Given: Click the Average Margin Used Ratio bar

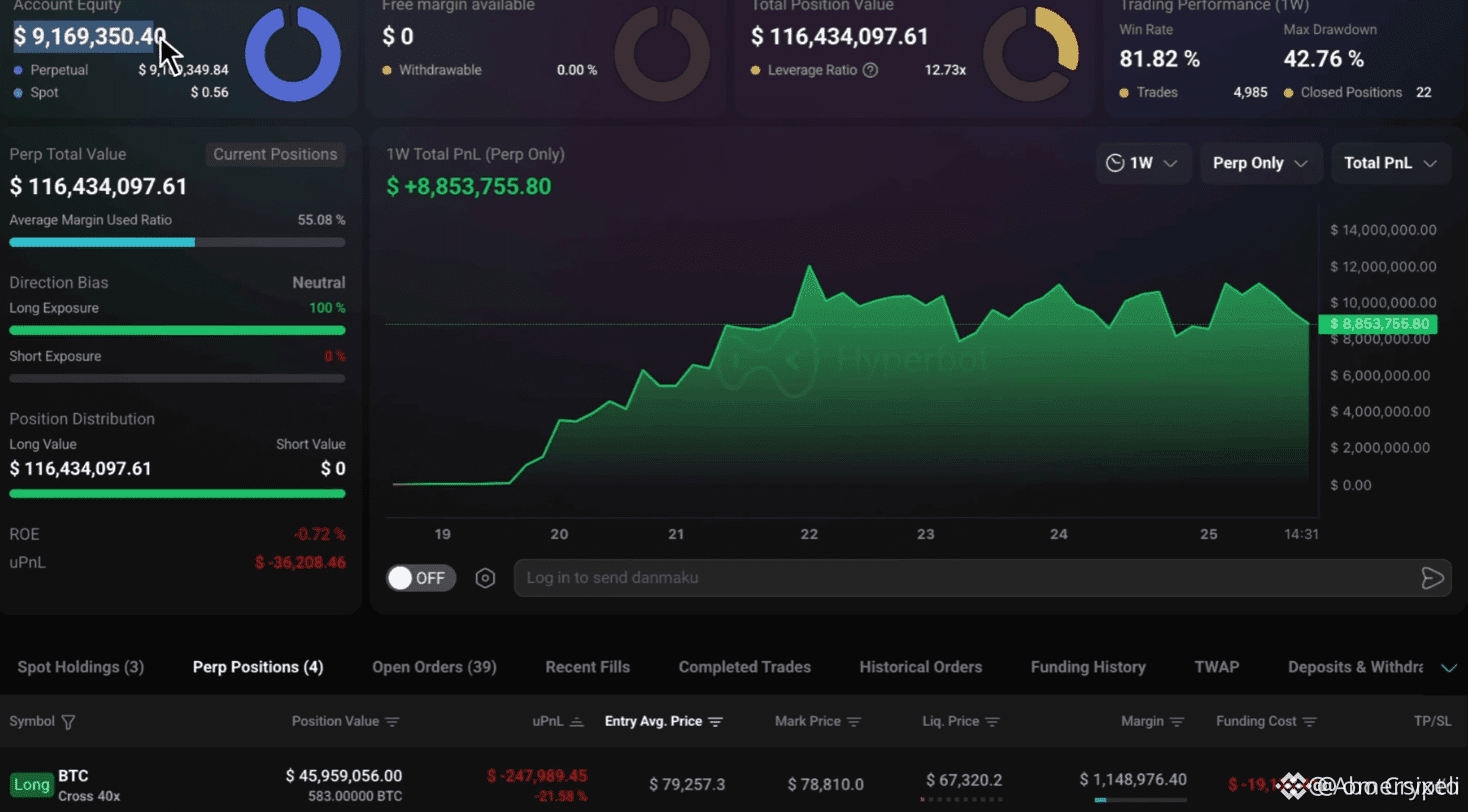Looking at the screenshot, I should 177,242.
